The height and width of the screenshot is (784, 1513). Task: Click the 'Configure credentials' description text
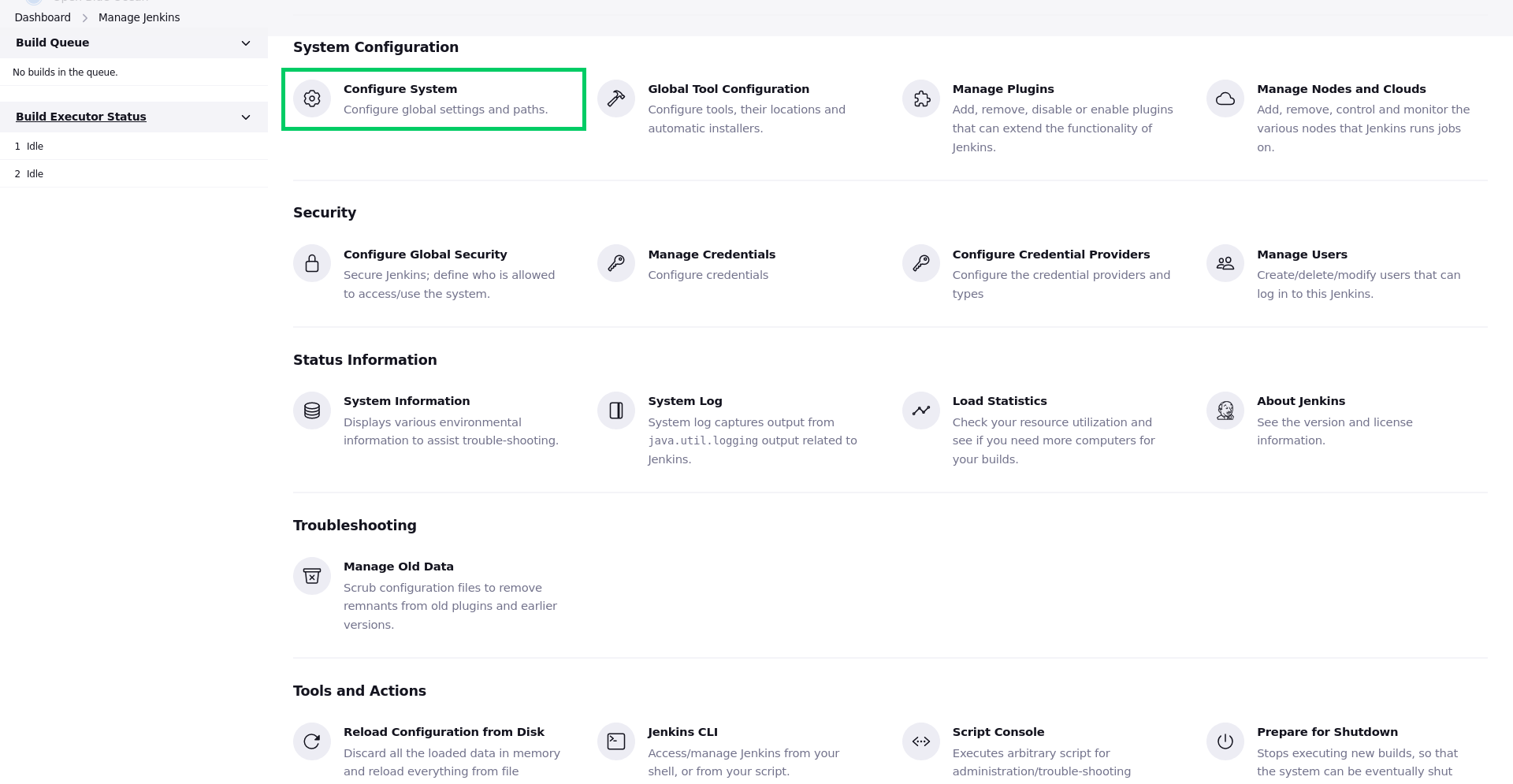coord(708,275)
